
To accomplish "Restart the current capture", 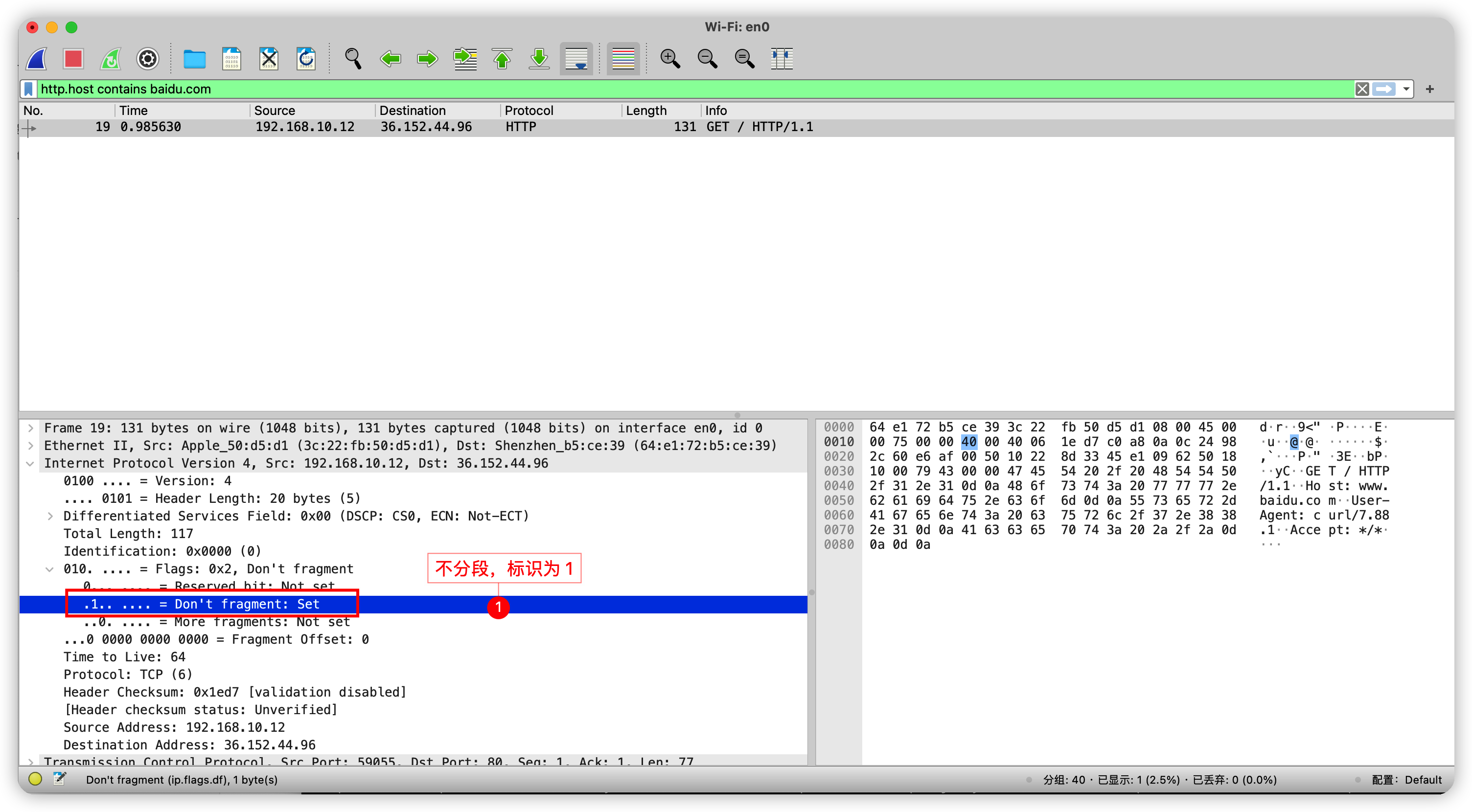I will point(111,59).
